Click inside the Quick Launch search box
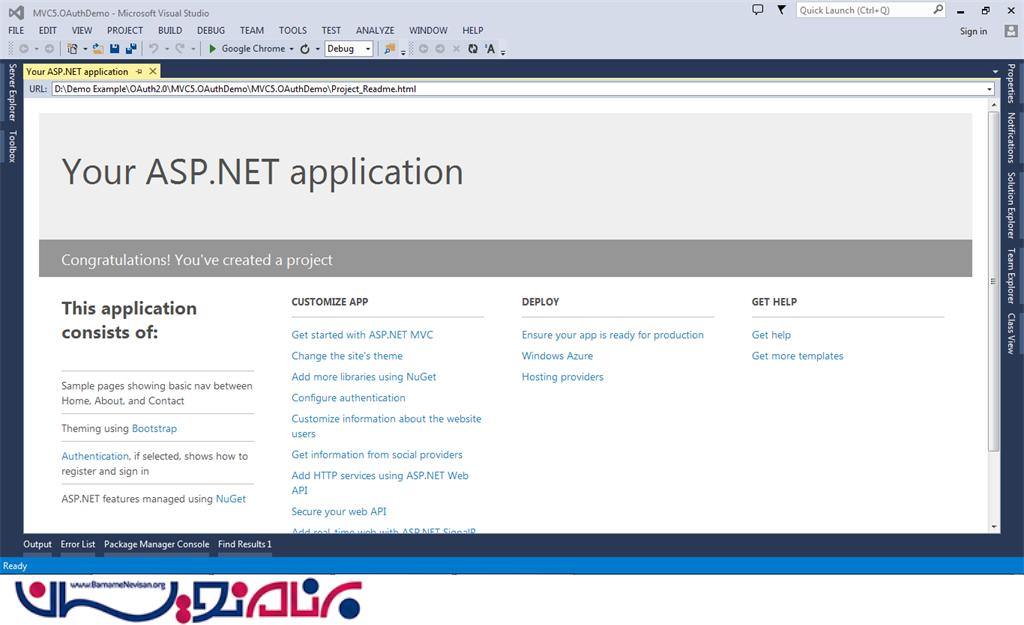The image size is (1024, 625). pyautogui.click(x=864, y=10)
